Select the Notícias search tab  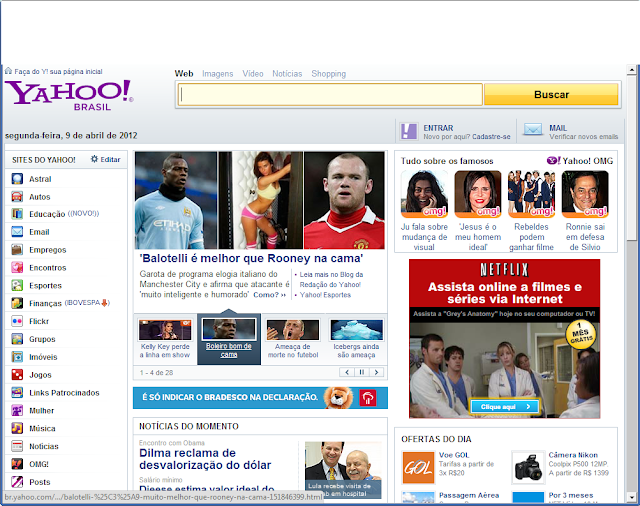pos(287,74)
